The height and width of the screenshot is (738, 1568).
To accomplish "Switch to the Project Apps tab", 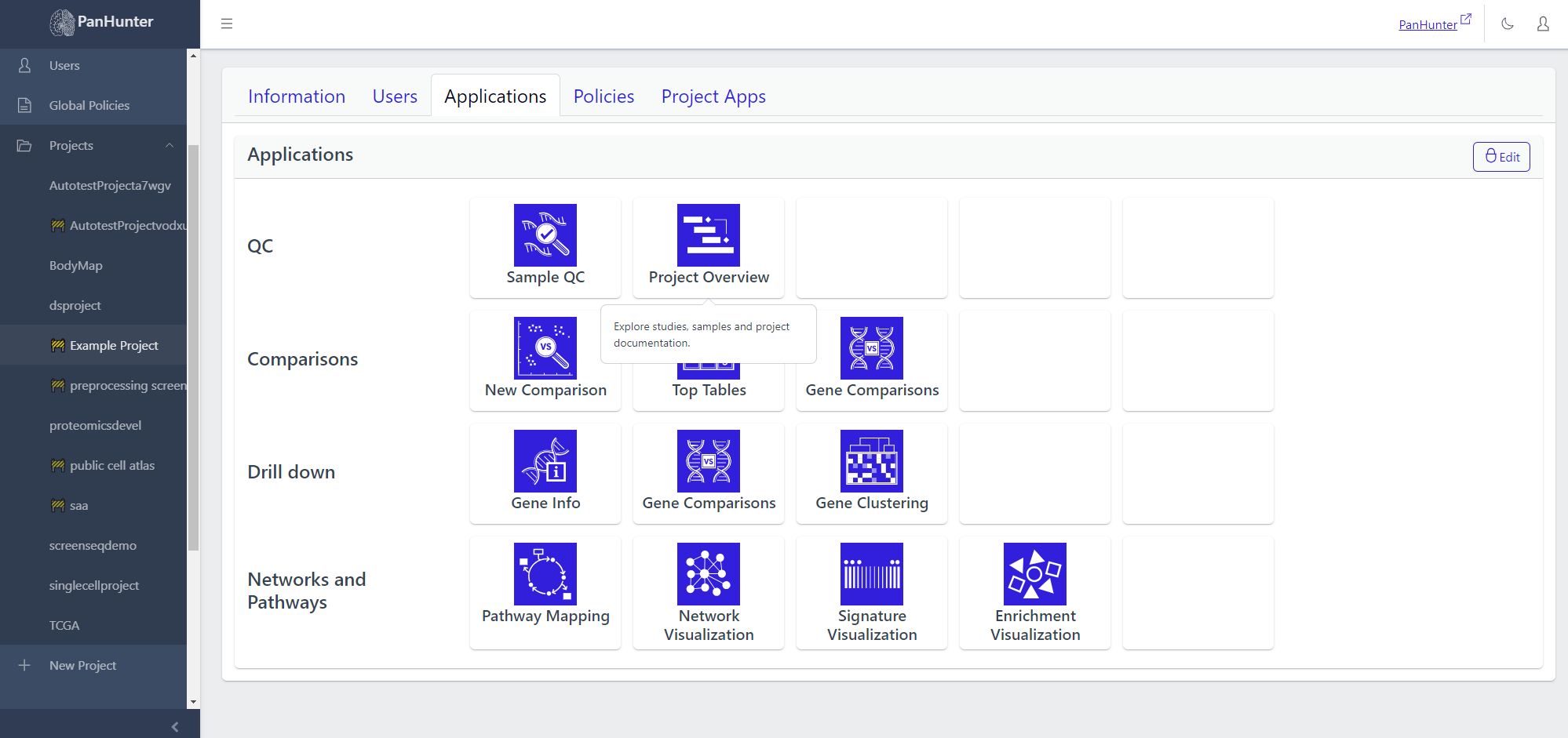I will [x=713, y=96].
